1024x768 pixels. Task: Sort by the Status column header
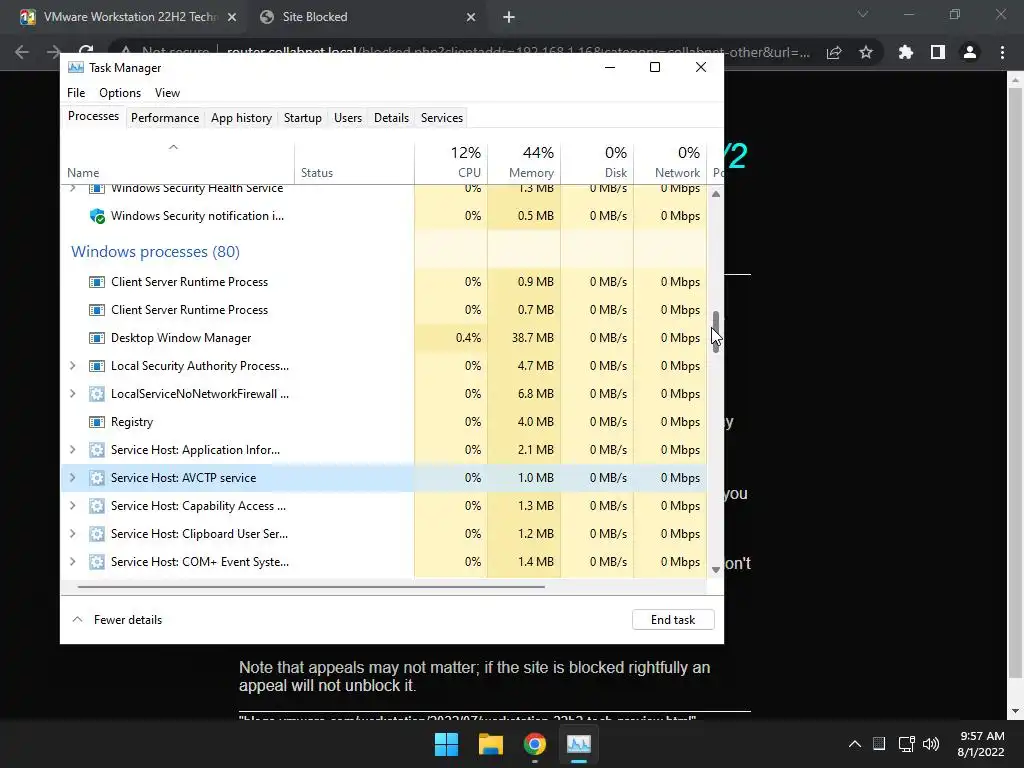pos(355,162)
